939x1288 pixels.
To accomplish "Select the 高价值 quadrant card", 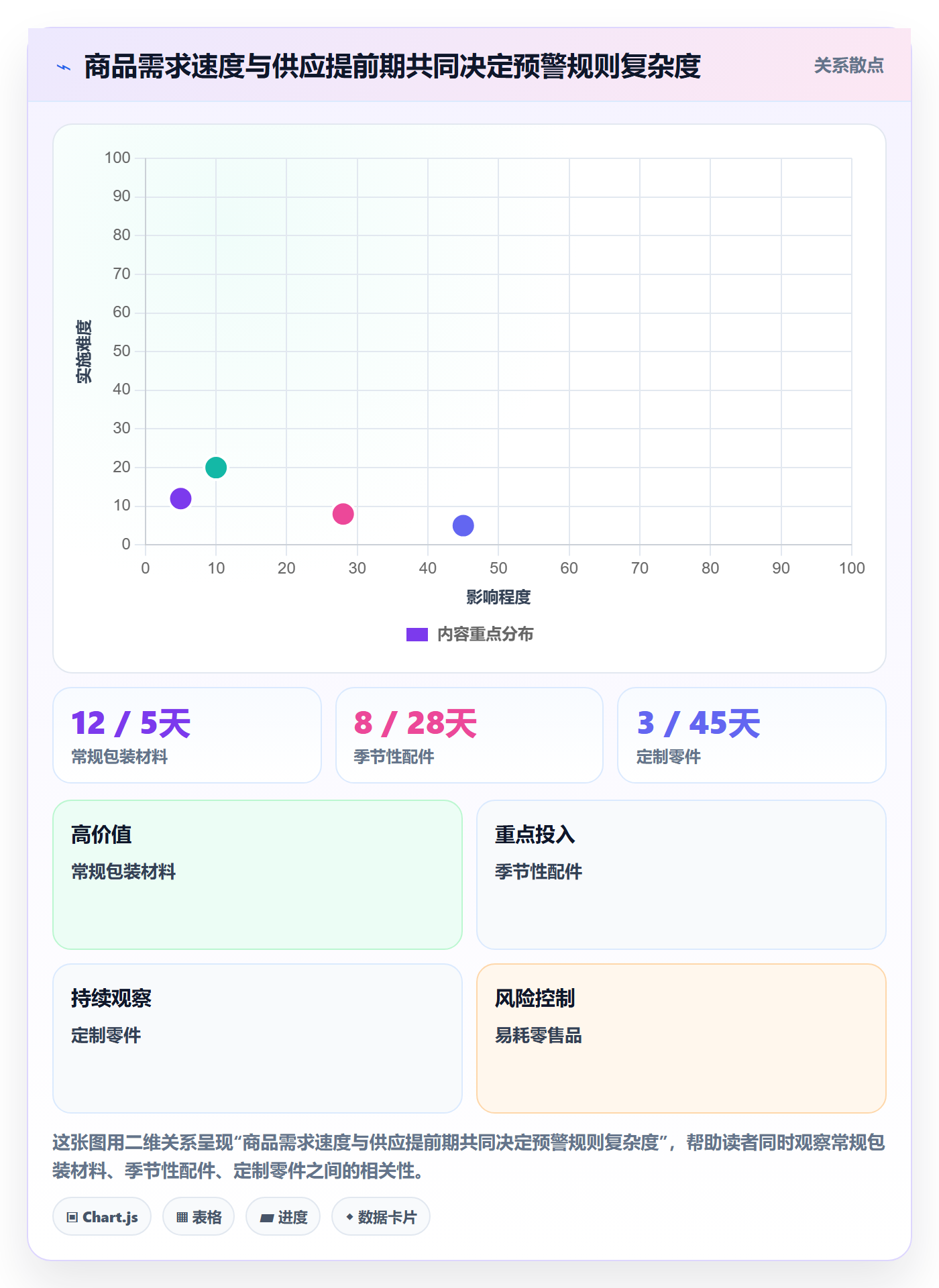I will [x=258, y=875].
